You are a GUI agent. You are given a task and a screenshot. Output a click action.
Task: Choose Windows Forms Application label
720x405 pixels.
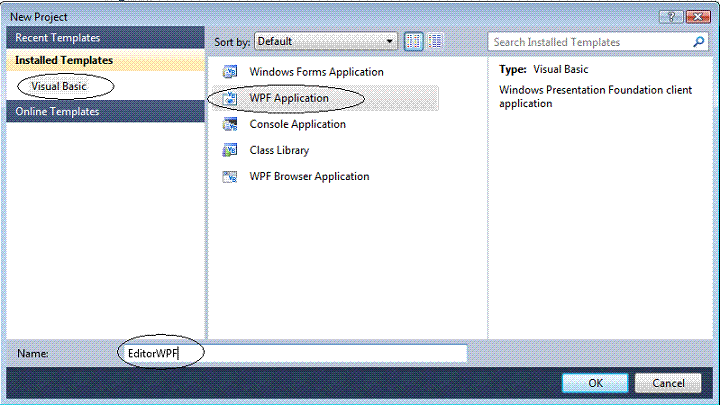pyautogui.click(x=316, y=72)
